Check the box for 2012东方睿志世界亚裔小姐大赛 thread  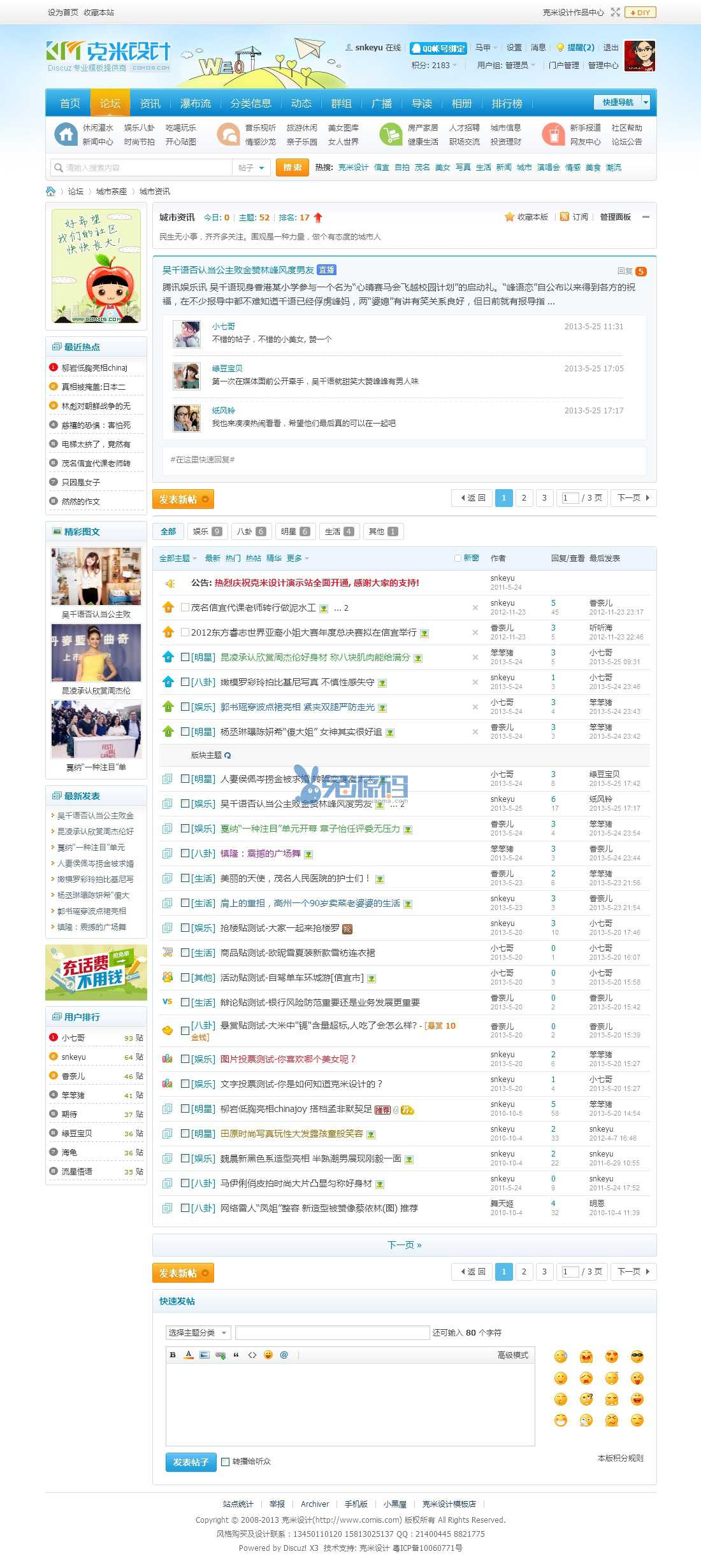185,632
